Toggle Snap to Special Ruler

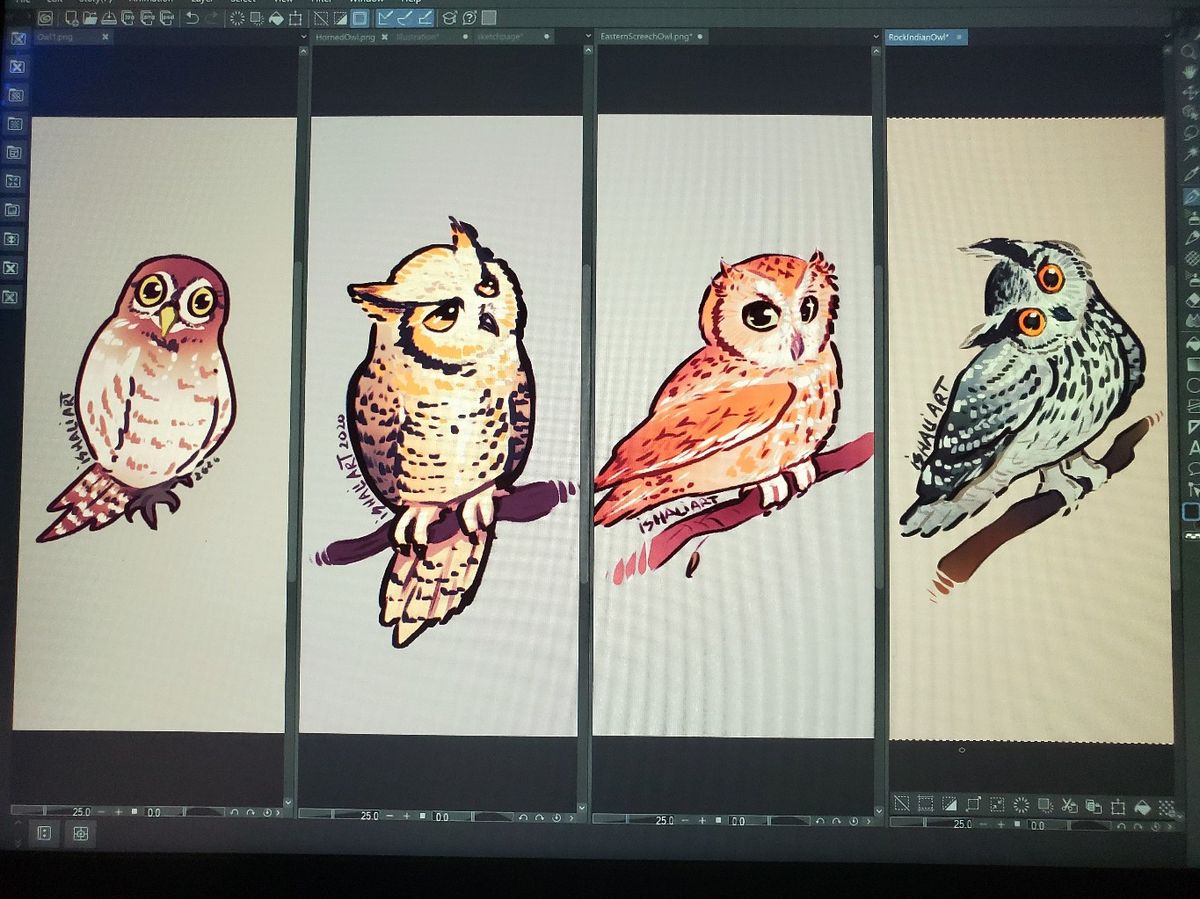[405, 19]
